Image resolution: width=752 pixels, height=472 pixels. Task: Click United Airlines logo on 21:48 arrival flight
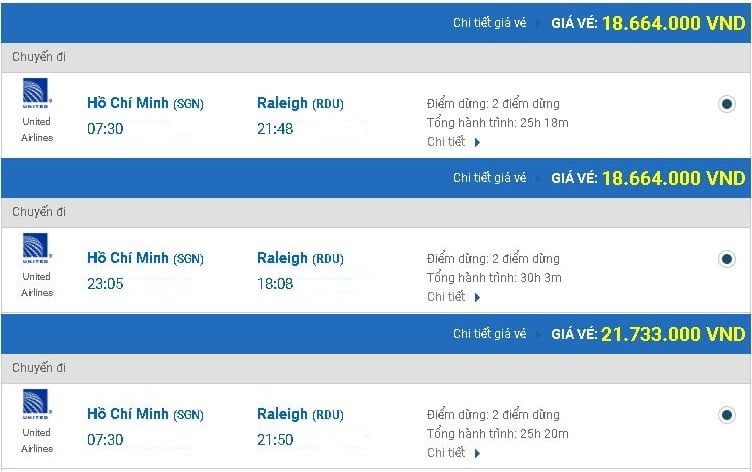(37, 93)
